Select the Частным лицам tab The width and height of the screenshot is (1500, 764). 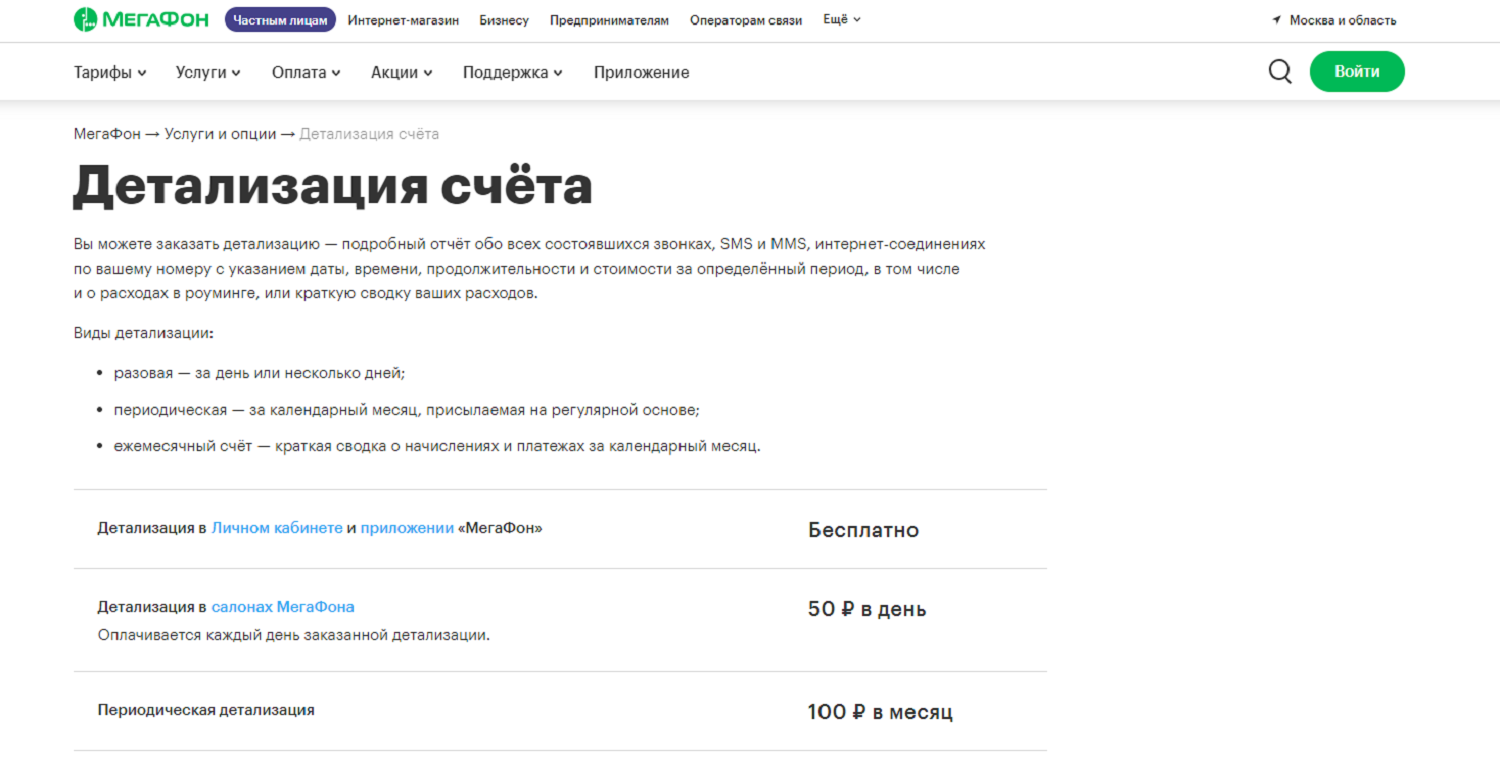280,20
